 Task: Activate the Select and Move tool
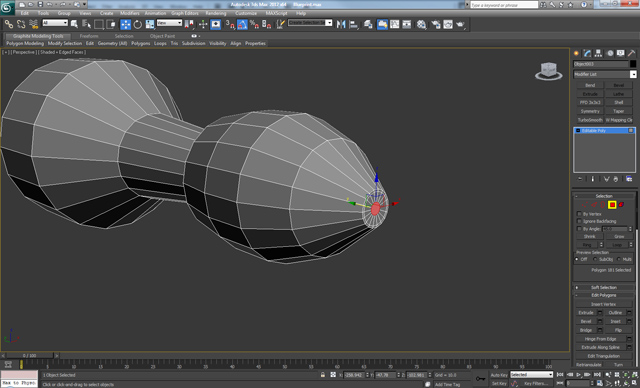[125, 24]
